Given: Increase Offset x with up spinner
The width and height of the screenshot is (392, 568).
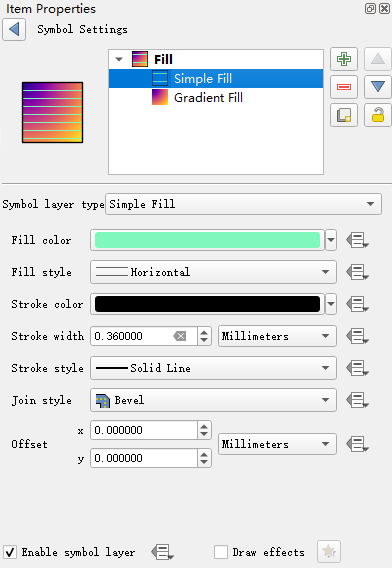Looking at the screenshot, I should [x=204, y=426].
